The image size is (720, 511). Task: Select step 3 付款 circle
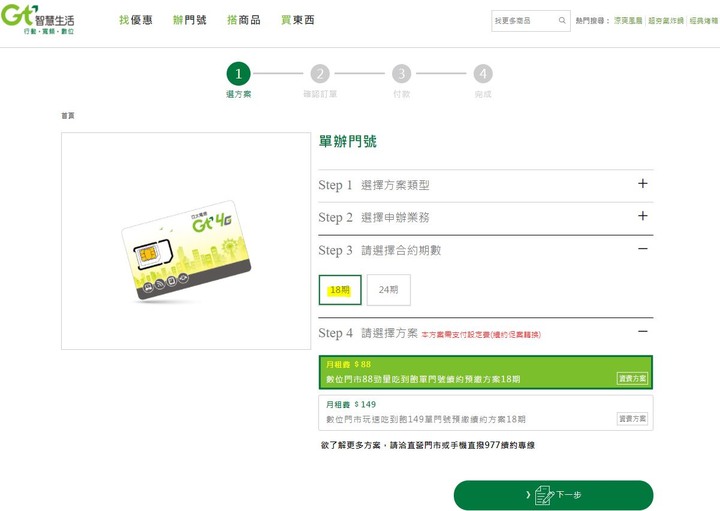click(x=401, y=74)
